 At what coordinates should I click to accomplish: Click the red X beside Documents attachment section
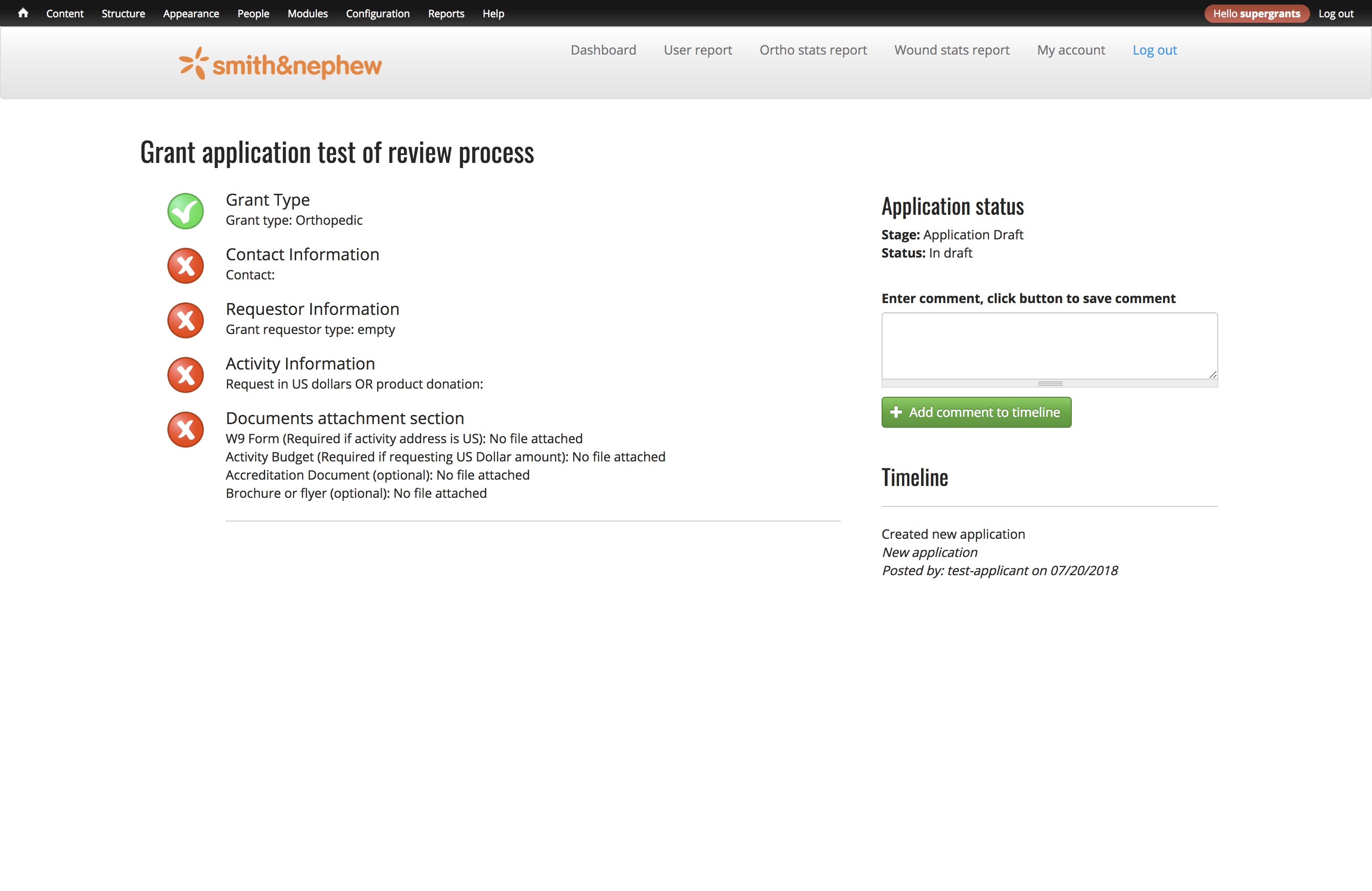[x=185, y=430]
